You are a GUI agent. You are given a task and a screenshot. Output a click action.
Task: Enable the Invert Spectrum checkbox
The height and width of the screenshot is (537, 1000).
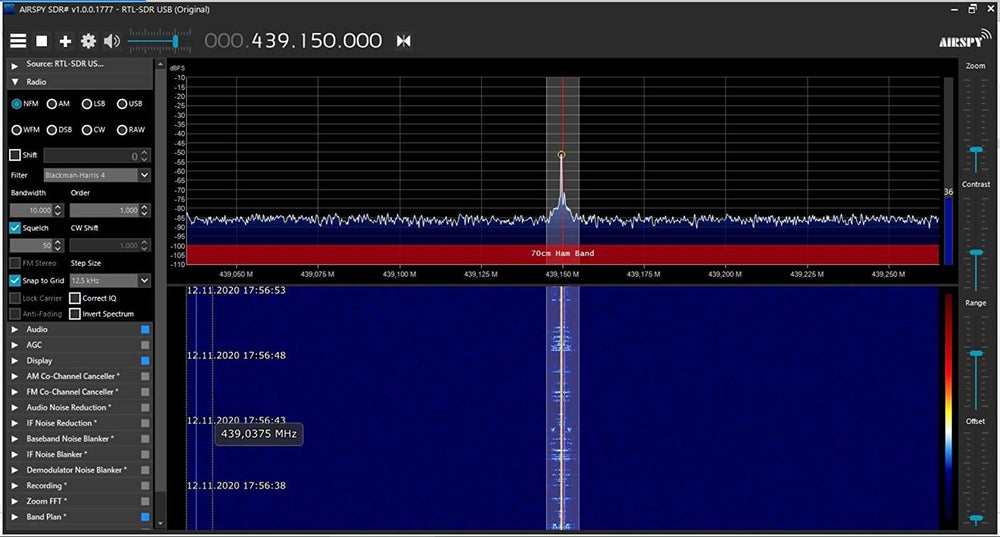pos(75,314)
